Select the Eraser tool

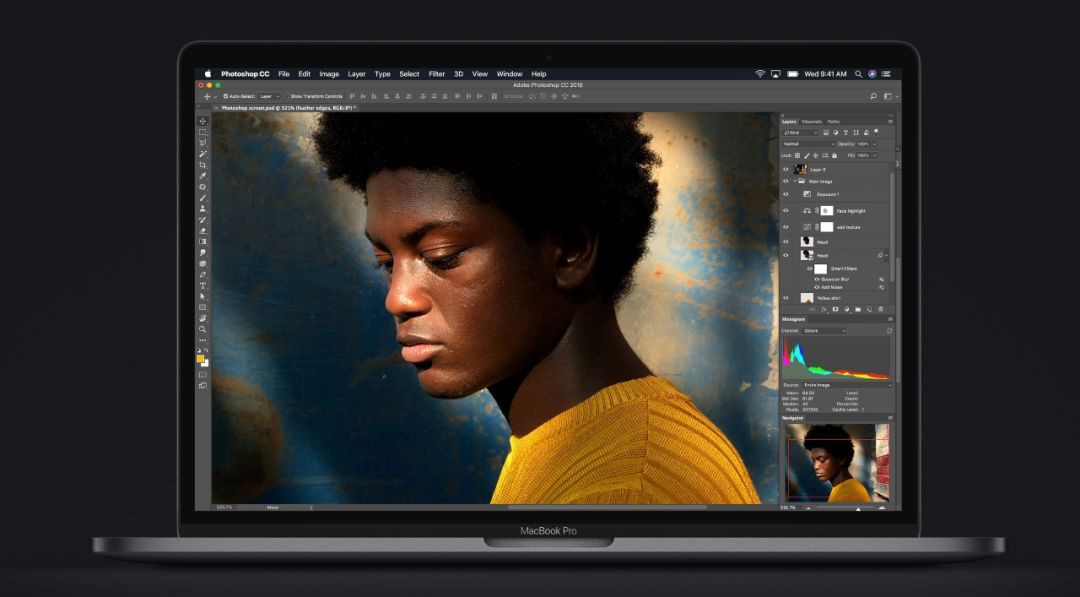coord(202,231)
